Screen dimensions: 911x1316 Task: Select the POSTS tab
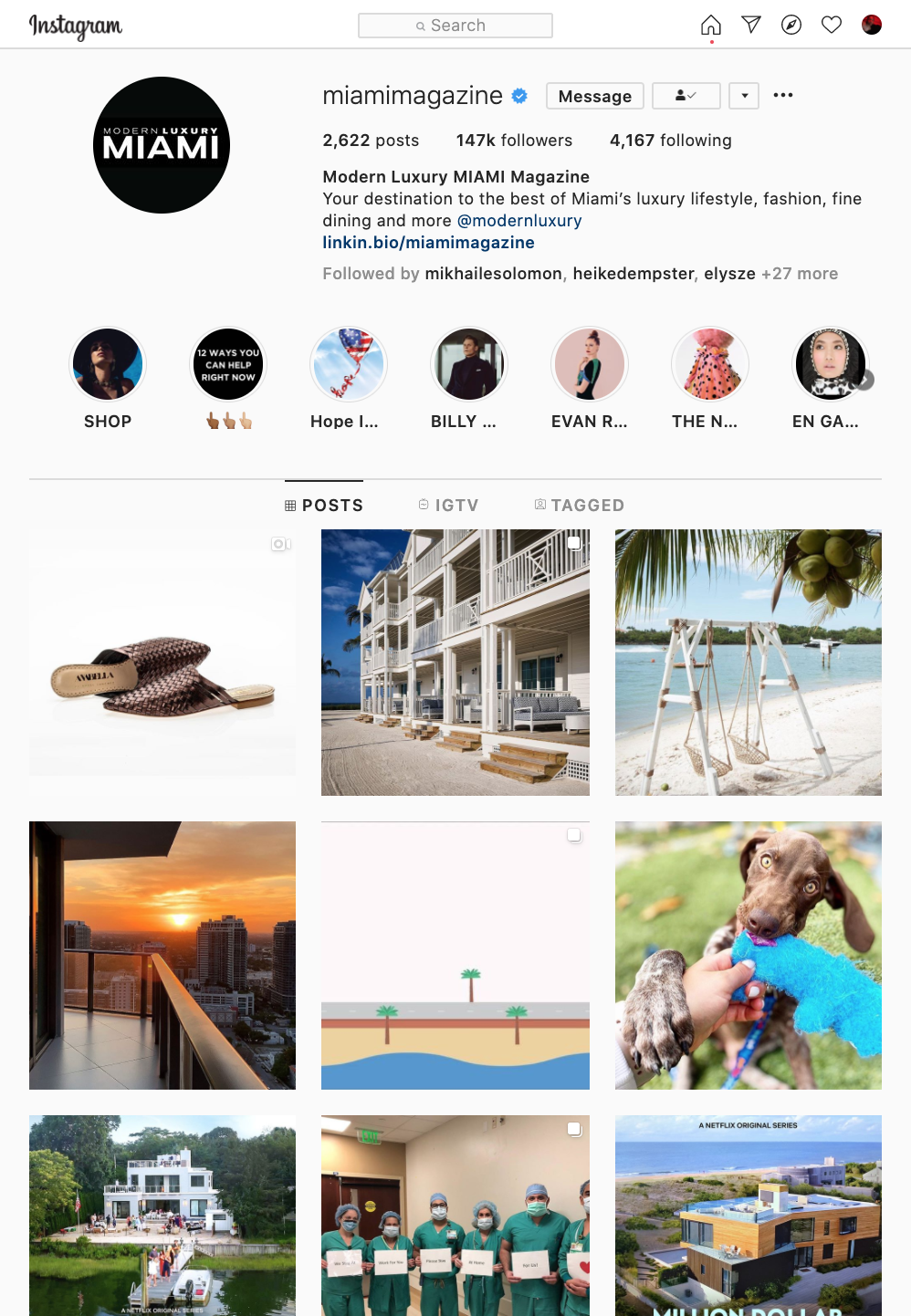tap(324, 505)
